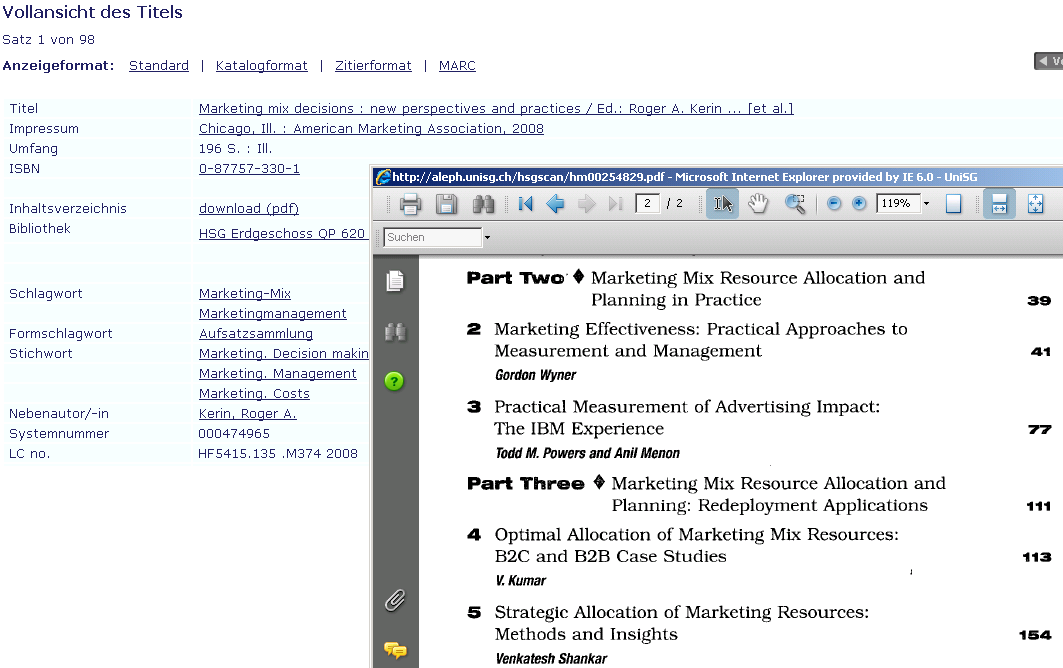1063x668 pixels.
Task: Print the PDF using the printer icon
Action: click(410, 203)
